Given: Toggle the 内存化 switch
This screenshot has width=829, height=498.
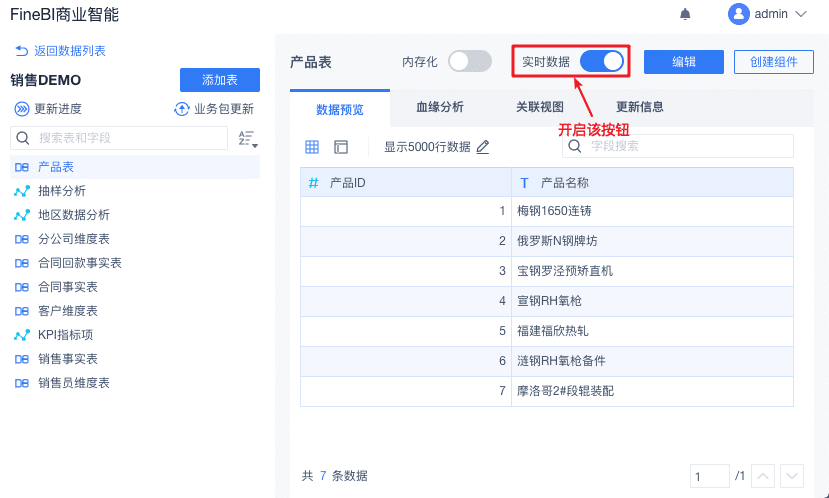Looking at the screenshot, I should (x=469, y=61).
